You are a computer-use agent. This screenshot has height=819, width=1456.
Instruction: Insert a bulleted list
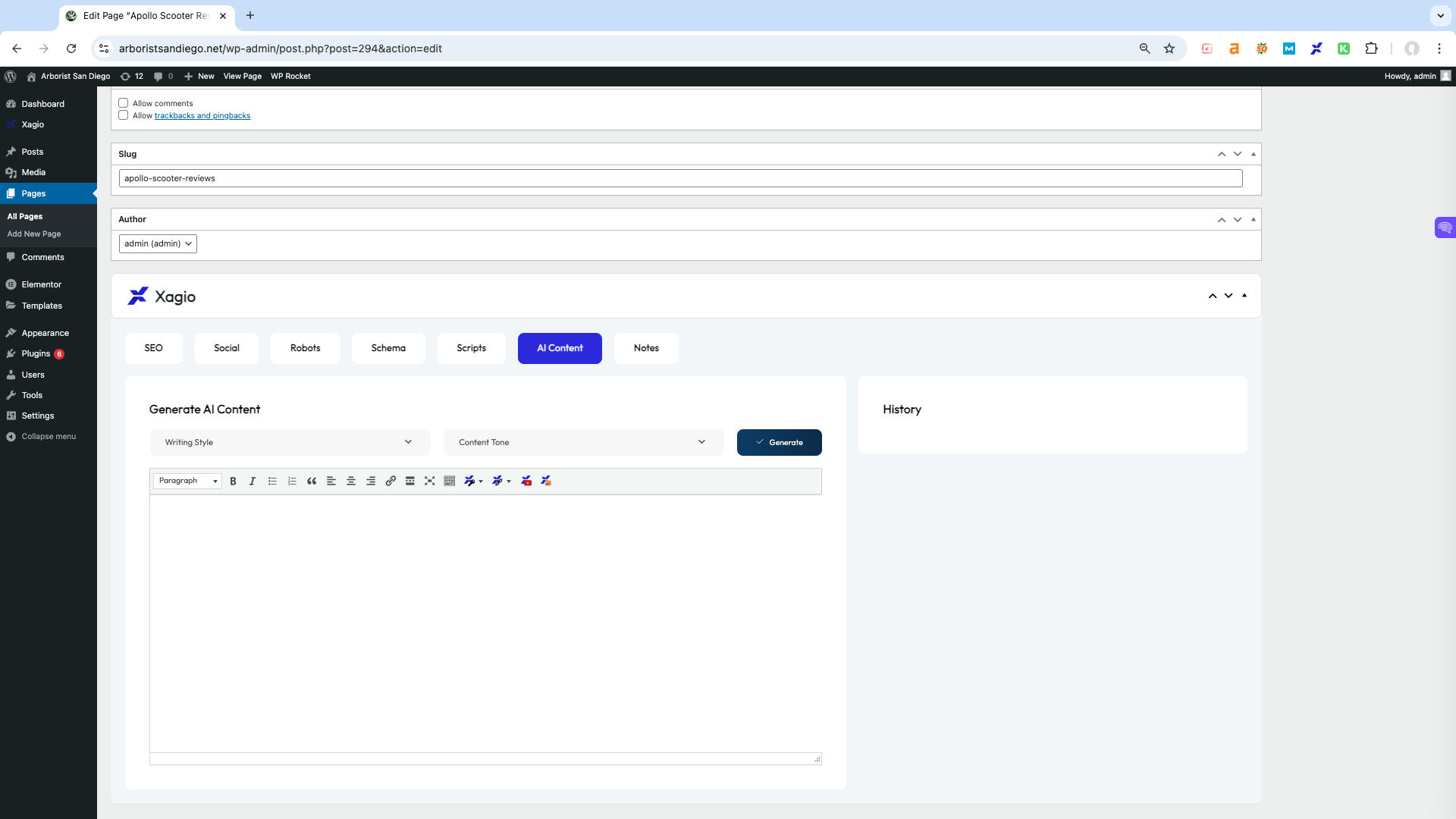272,481
